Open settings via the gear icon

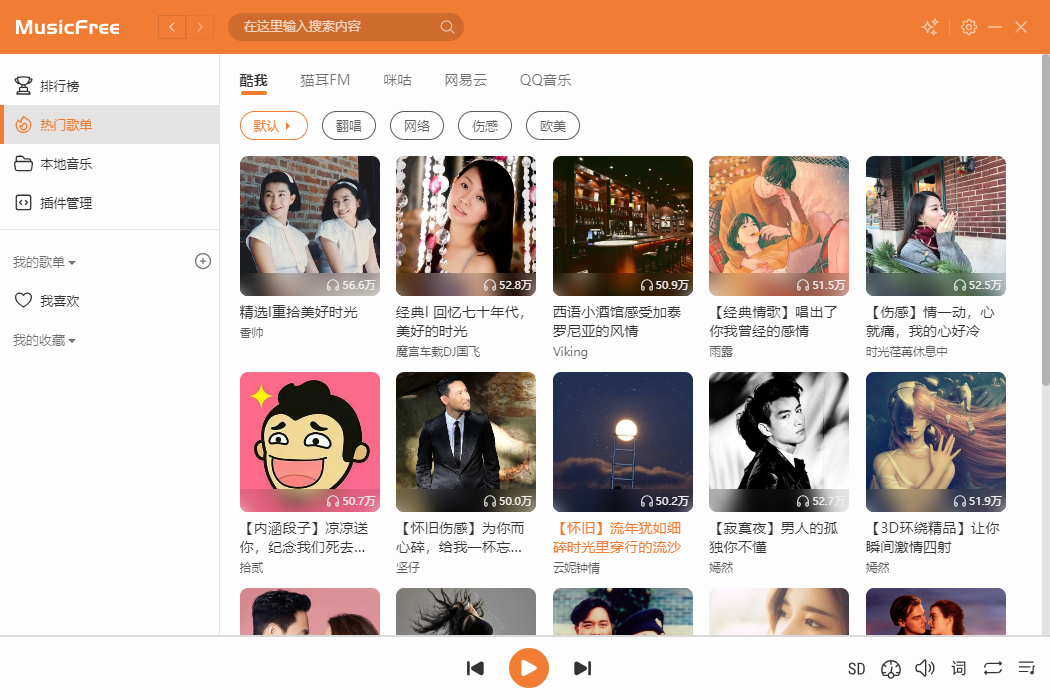tap(968, 27)
